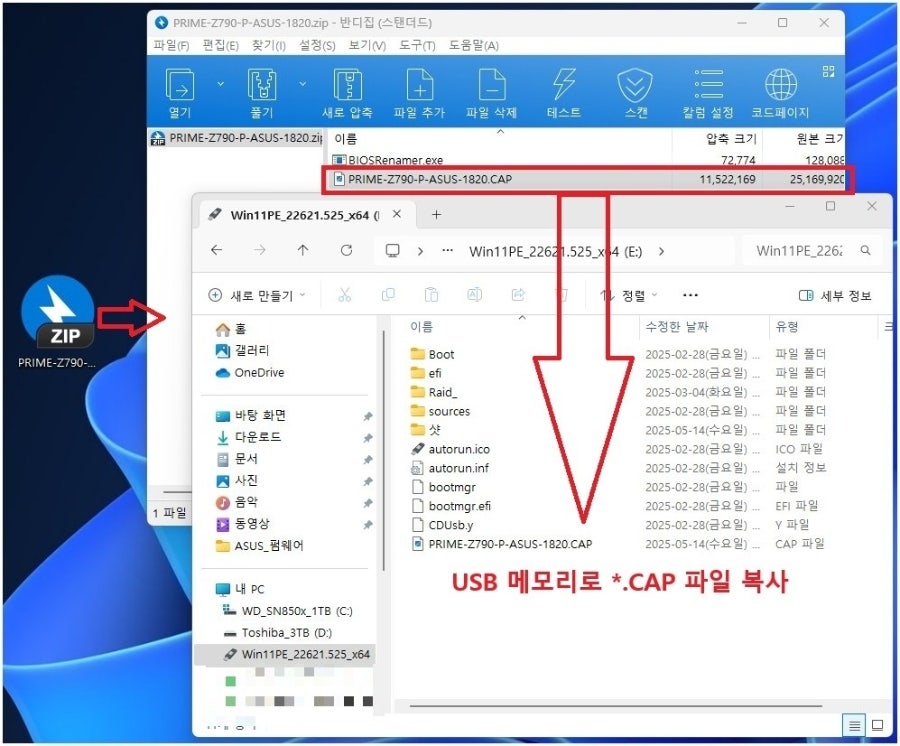This screenshot has width=900, height=746.
Task: Expand the dropdown arrow next to 풀기
Action: click(302, 84)
